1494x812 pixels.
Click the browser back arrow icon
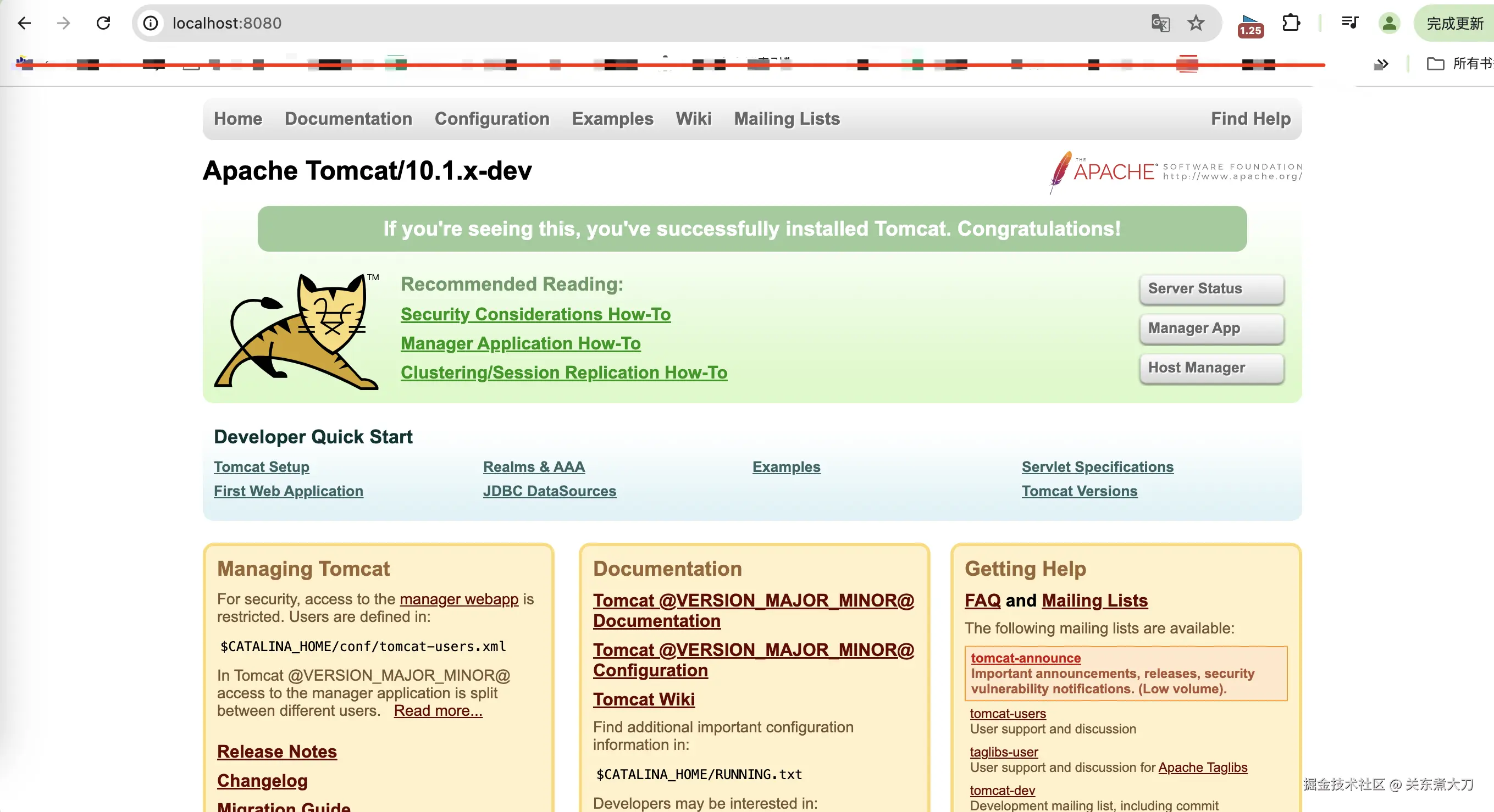coord(24,23)
